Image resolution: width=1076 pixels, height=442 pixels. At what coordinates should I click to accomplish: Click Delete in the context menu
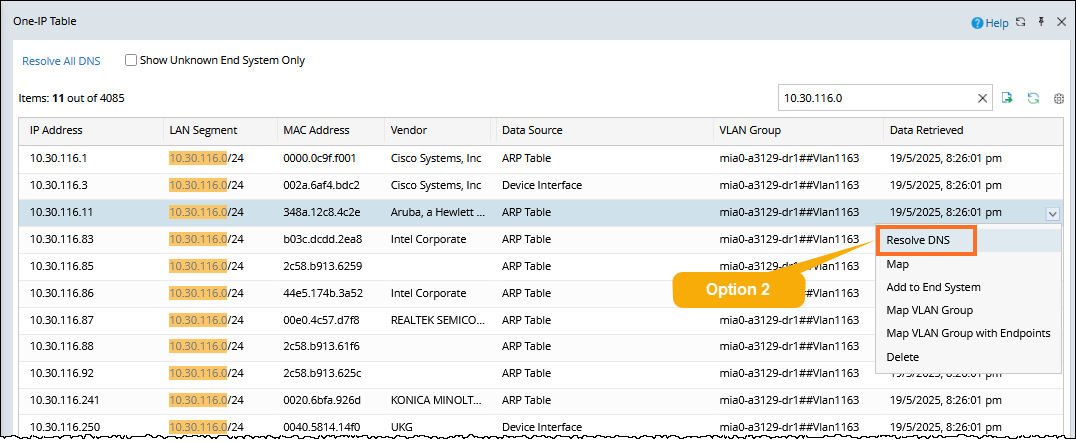click(x=902, y=357)
